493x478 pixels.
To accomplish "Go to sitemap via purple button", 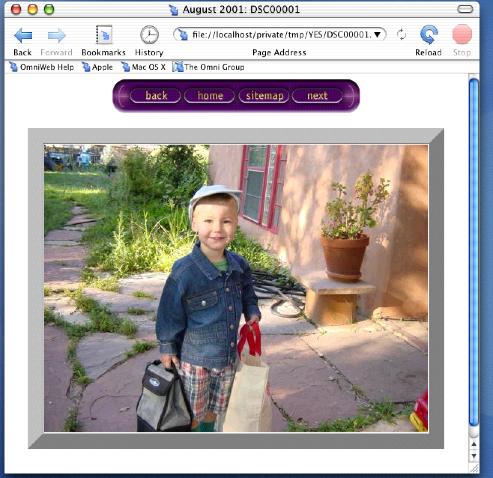I will (x=264, y=96).
